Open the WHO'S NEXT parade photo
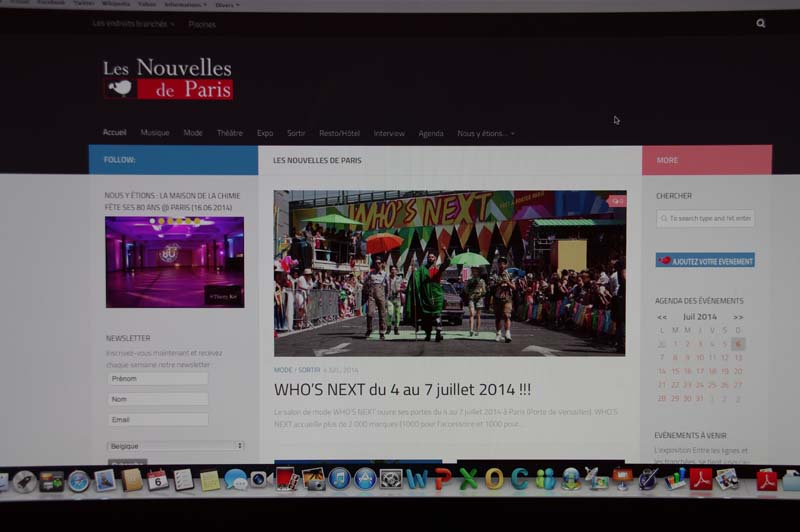Image resolution: width=800 pixels, height=532 pixels. point(449,273)
